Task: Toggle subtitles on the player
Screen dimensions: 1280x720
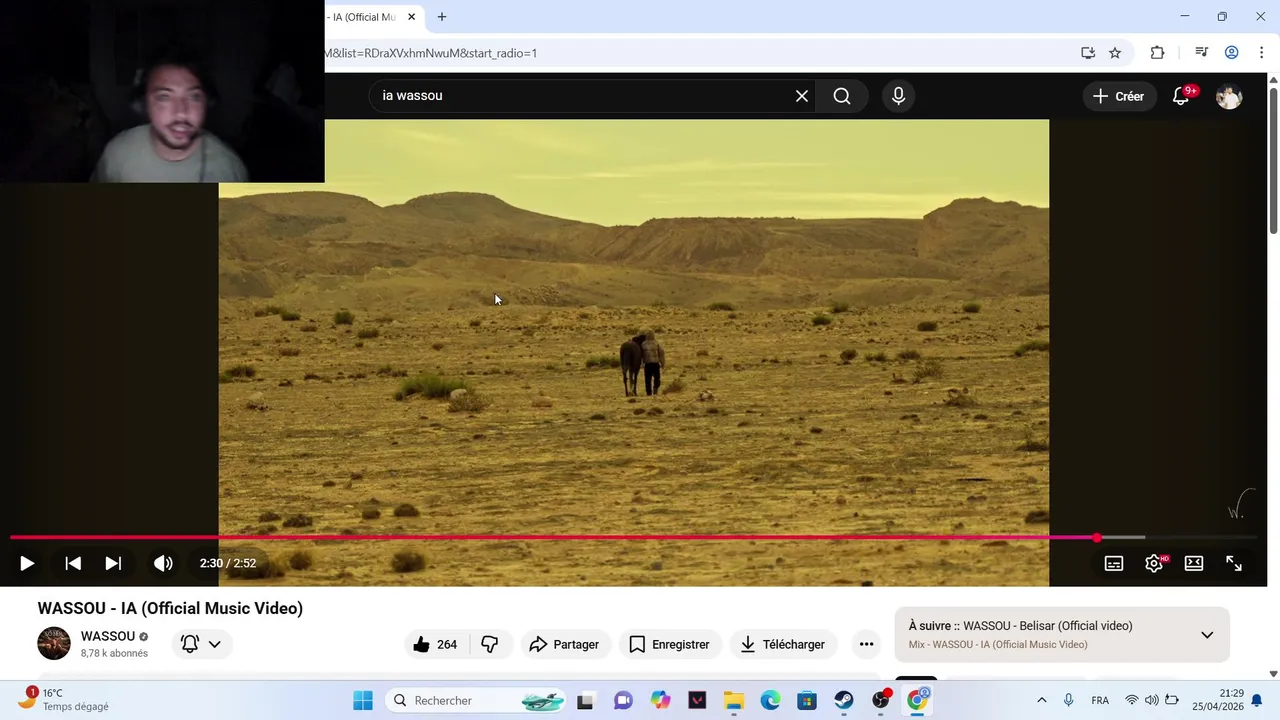Action: click(1114, 563)
